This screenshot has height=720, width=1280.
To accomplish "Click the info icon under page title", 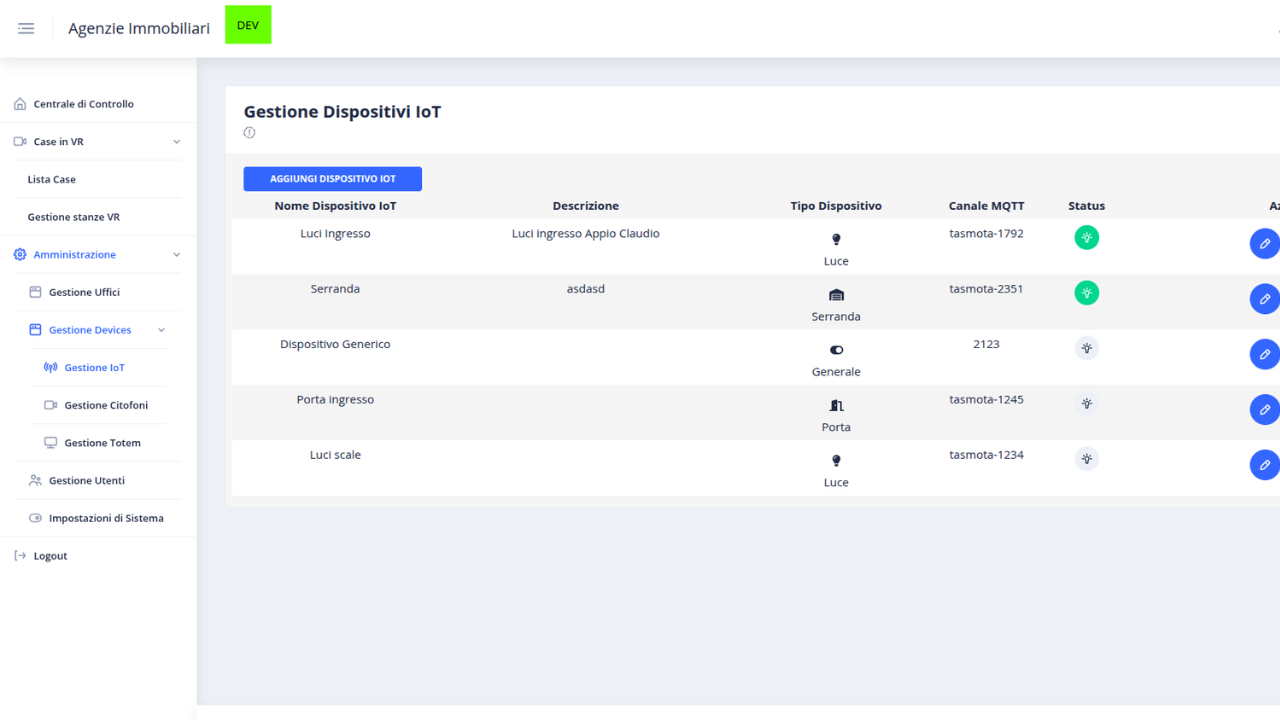I will point(250,133).
